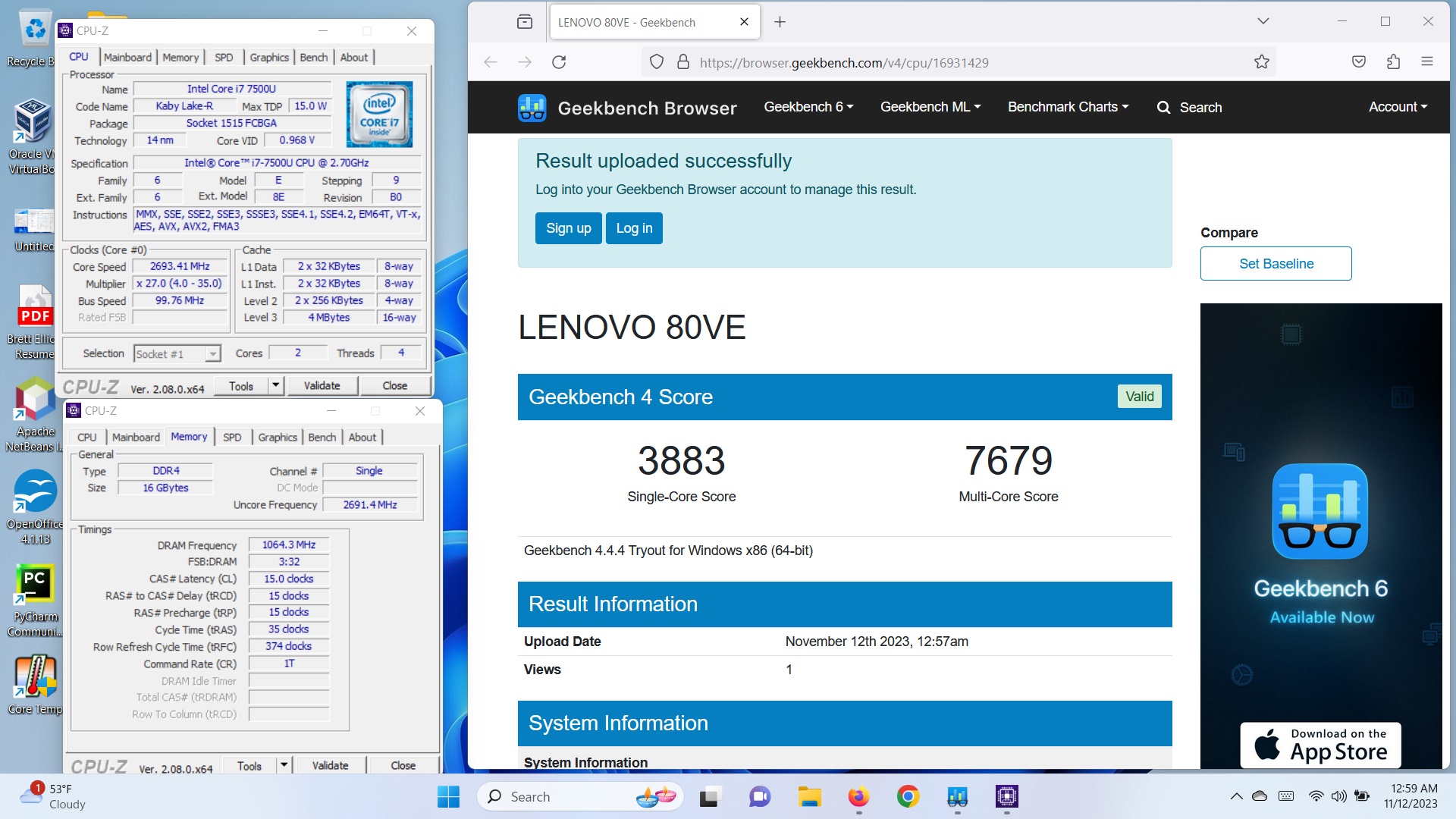Click Validate in the bottom CPU-Z window
Image resolution: width=1456 pixels, height=819 pixels.
click(331, 766)
